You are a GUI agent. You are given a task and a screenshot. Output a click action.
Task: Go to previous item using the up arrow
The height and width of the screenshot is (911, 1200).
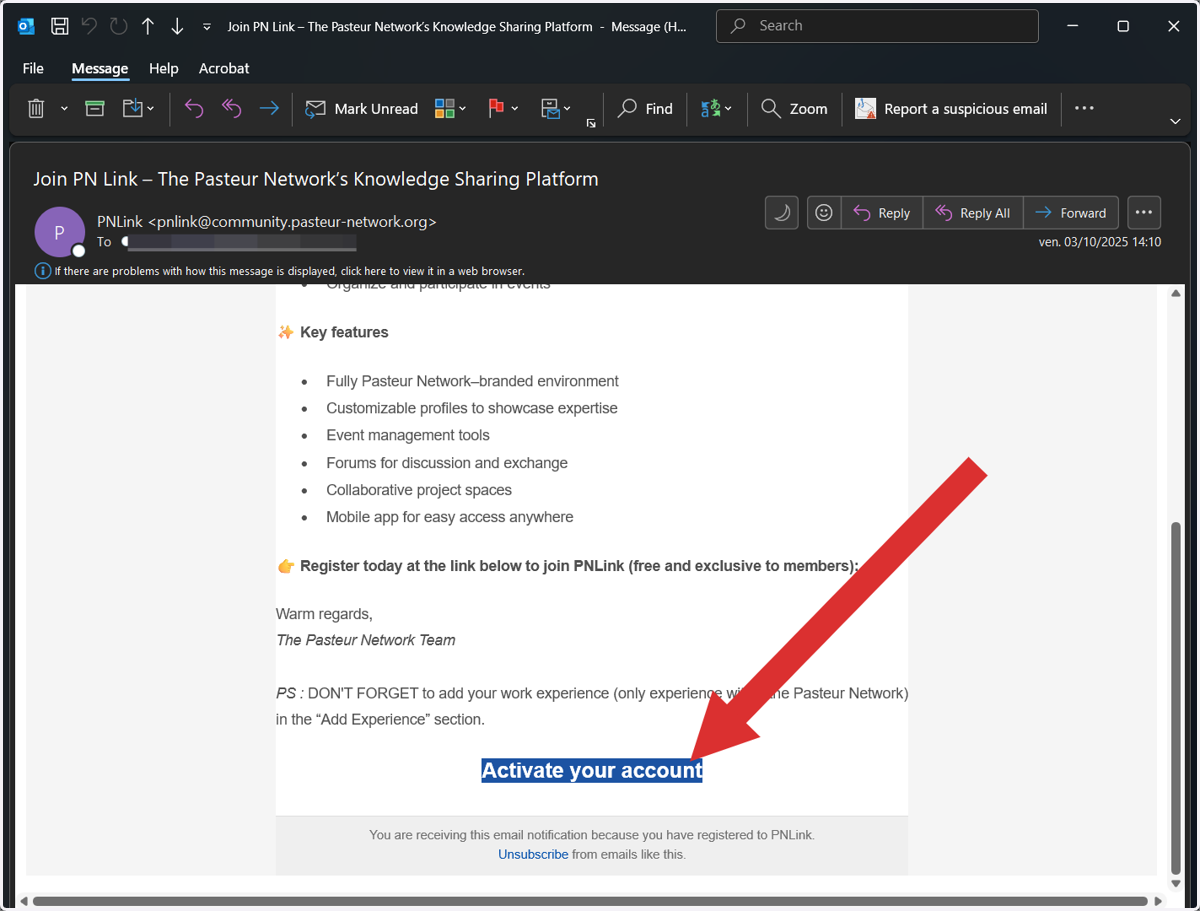tap(148, 27)
